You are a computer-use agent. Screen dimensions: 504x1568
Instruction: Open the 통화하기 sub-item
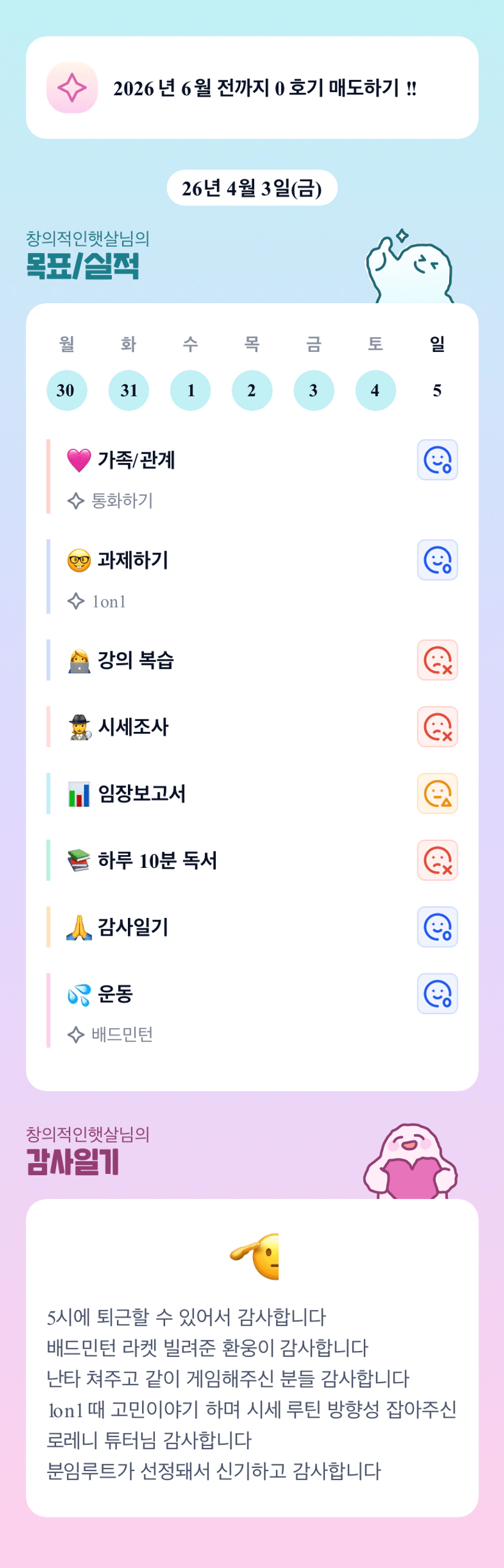(x=122, y=501)
